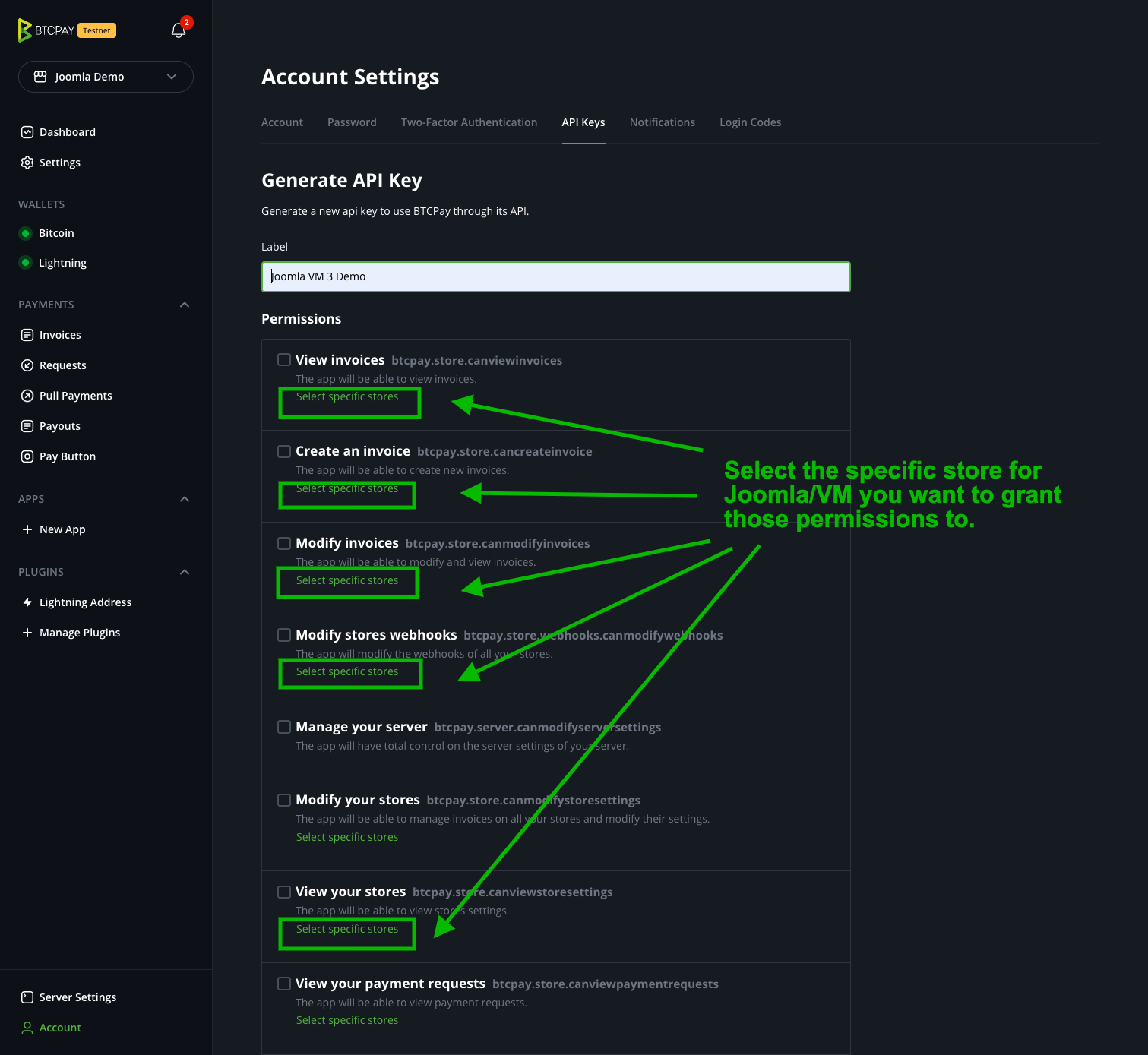The height and width of the screenshot is (1055, 1148).
Task: Check the Create an invoice permission
Action: pos(283,450)
